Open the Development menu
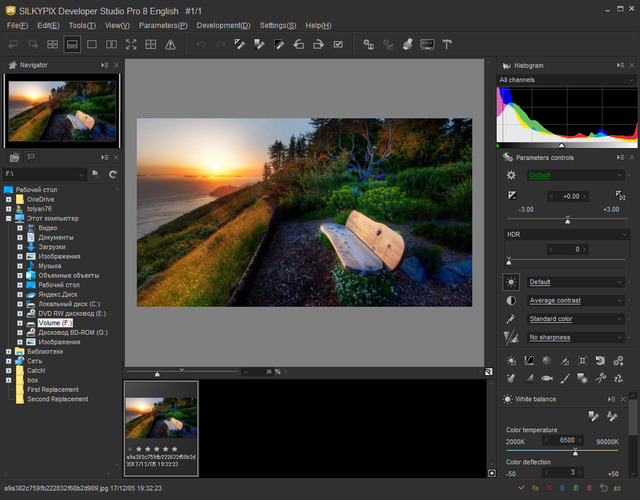Screen dimensions: 640x500 (225, 24)
